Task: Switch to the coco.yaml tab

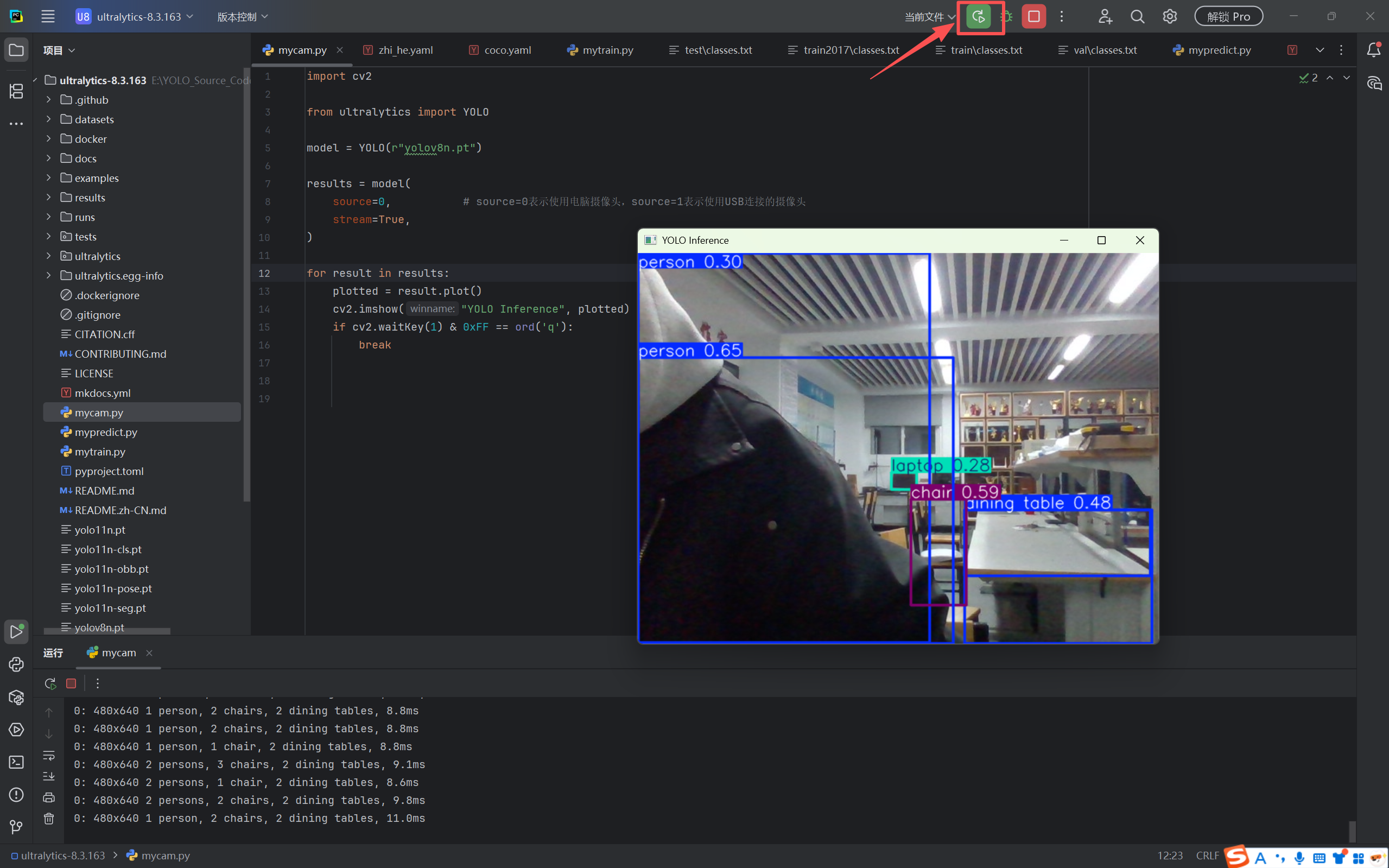Action: point(507,50)
